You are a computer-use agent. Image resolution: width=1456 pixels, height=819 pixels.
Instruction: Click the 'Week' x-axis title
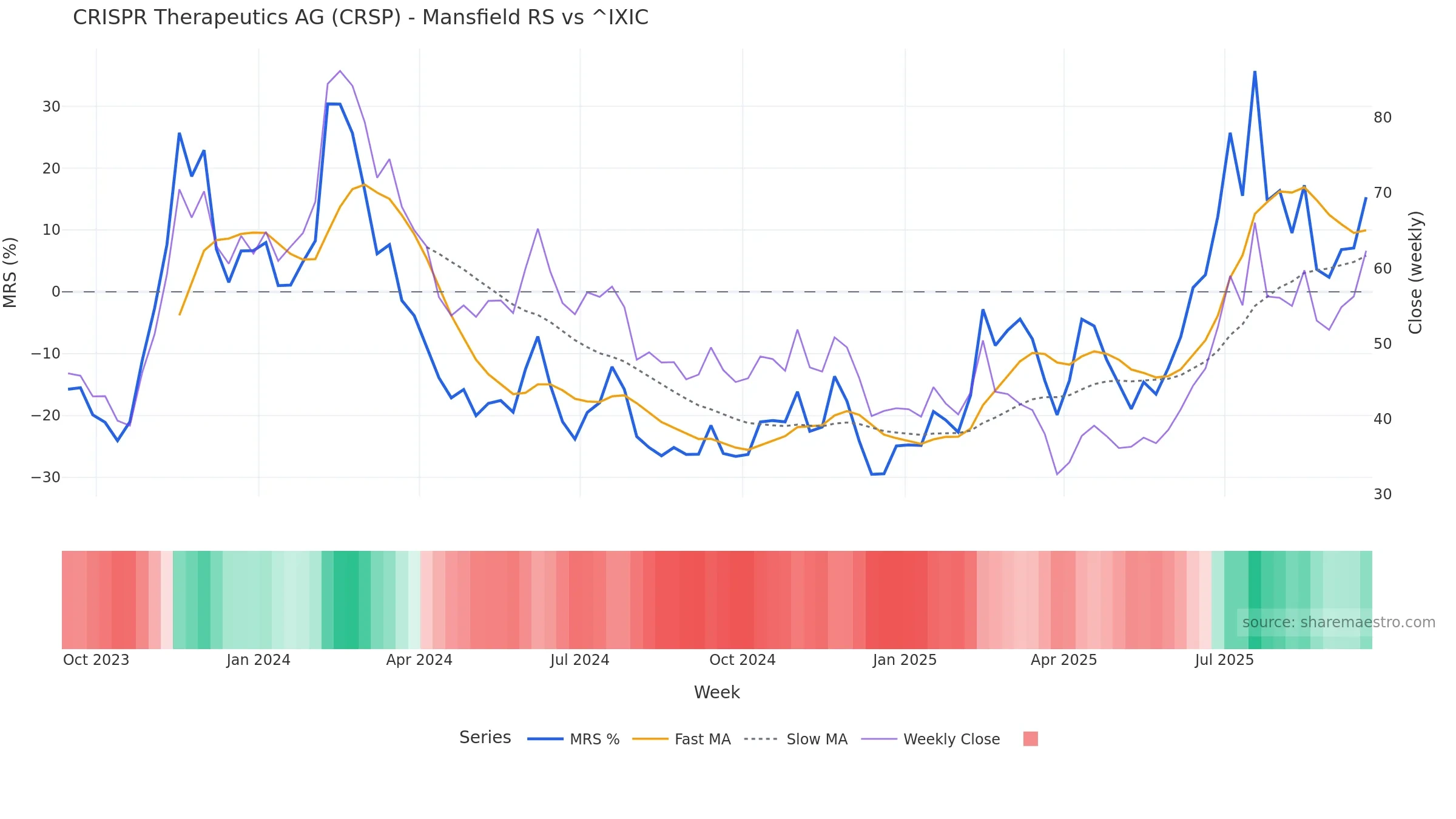[x=716, y=692]
